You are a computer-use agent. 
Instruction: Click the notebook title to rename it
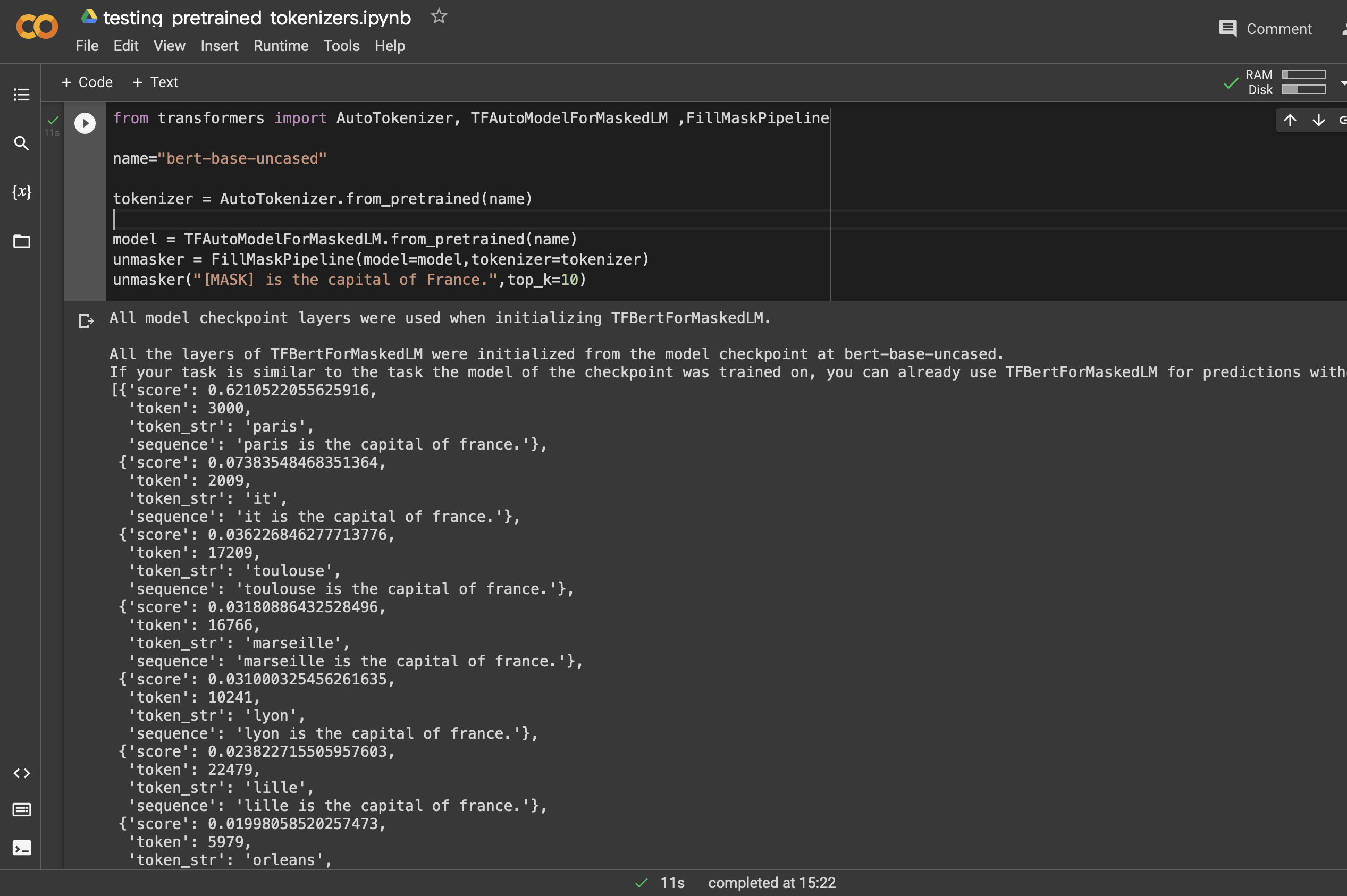256,18
